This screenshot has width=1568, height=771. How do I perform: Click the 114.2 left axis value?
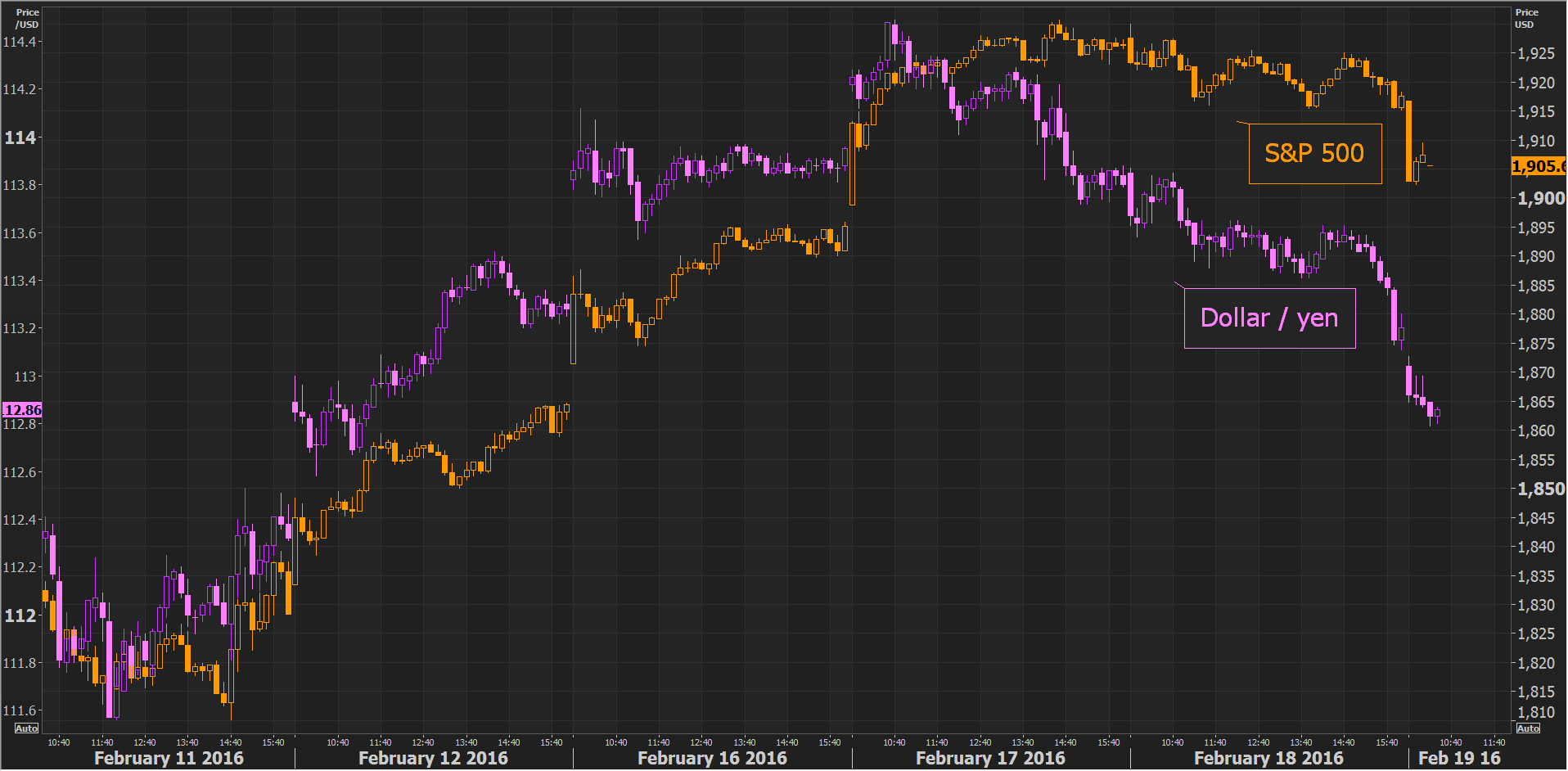point(20,89)
